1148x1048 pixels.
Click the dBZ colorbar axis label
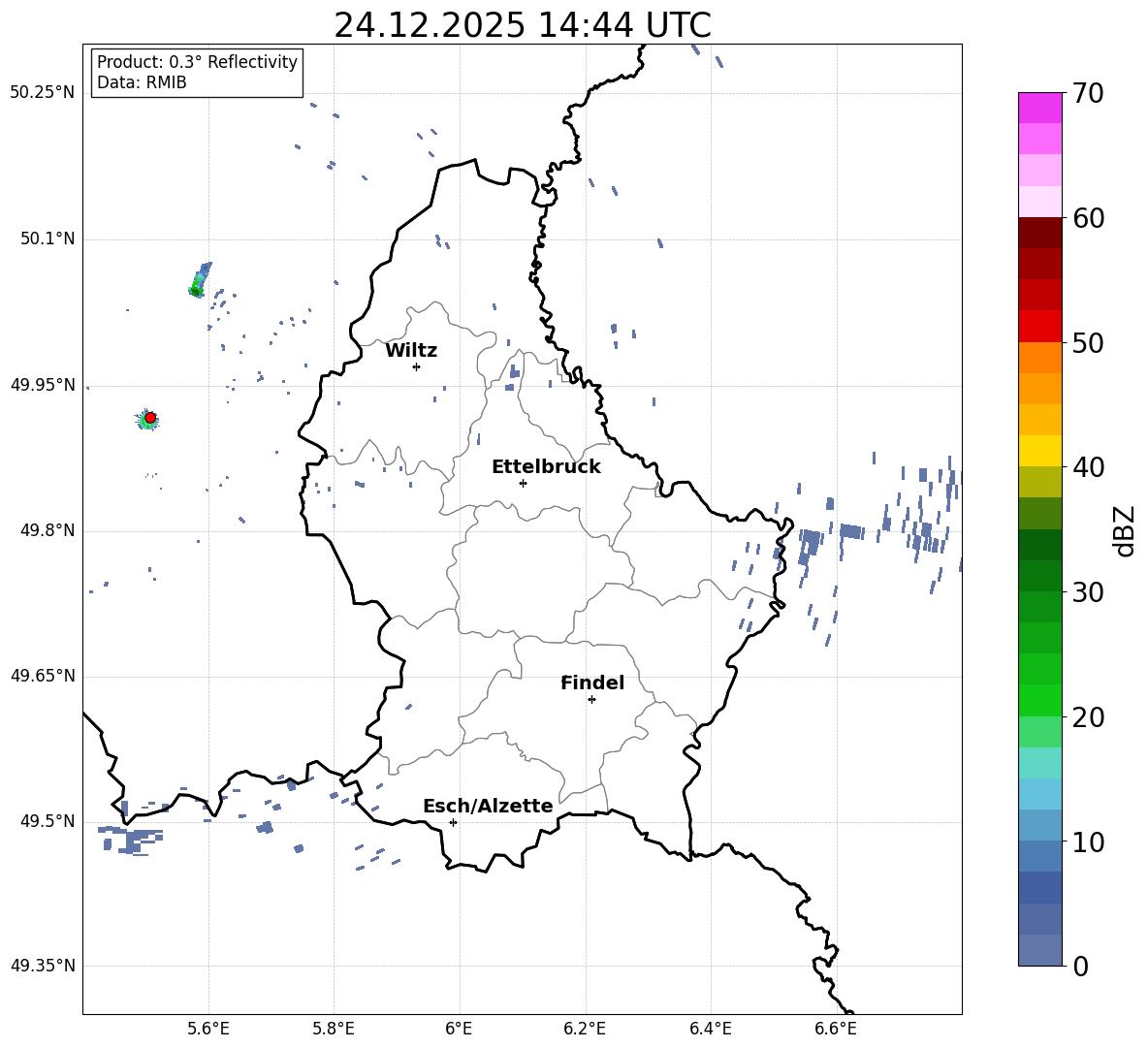point(1126,530)
